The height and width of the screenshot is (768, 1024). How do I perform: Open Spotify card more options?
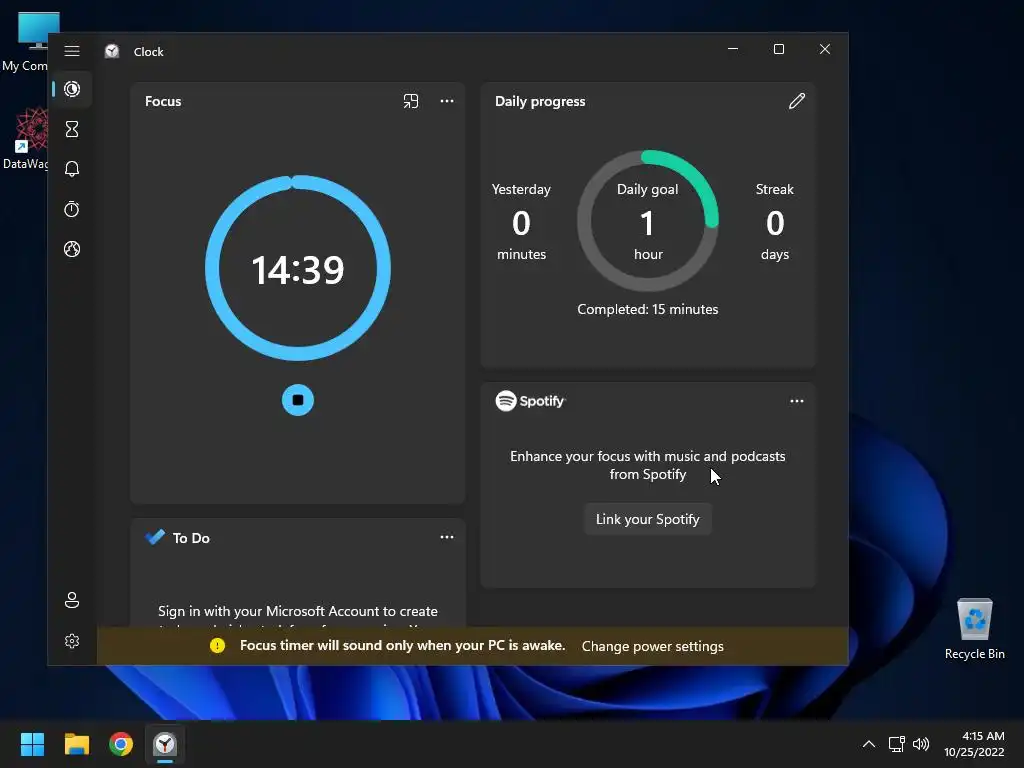click(797, 401)
